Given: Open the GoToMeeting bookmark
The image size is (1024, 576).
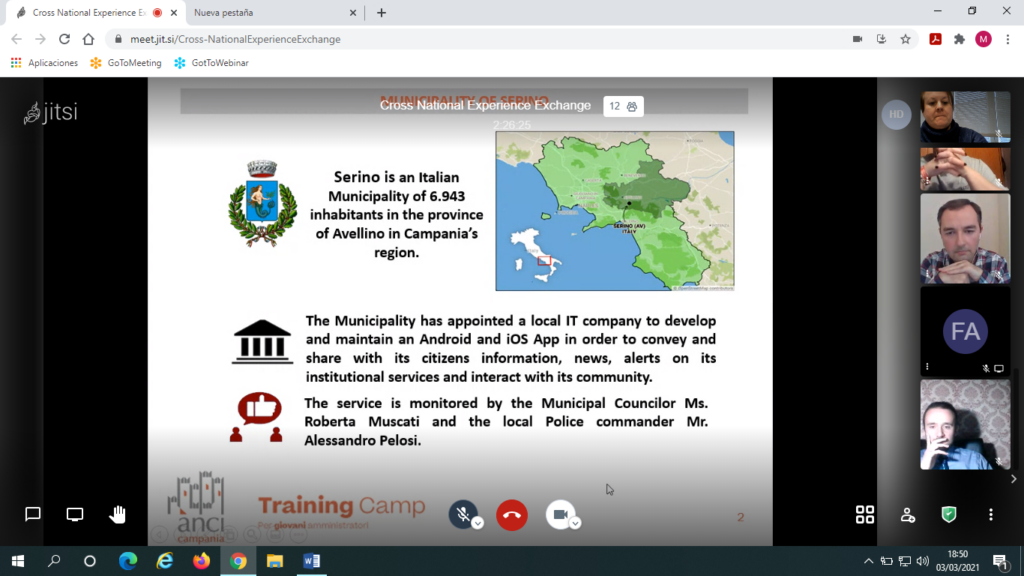Looking at the screenshot, I should pyautogui.click(x=126, y=62).
